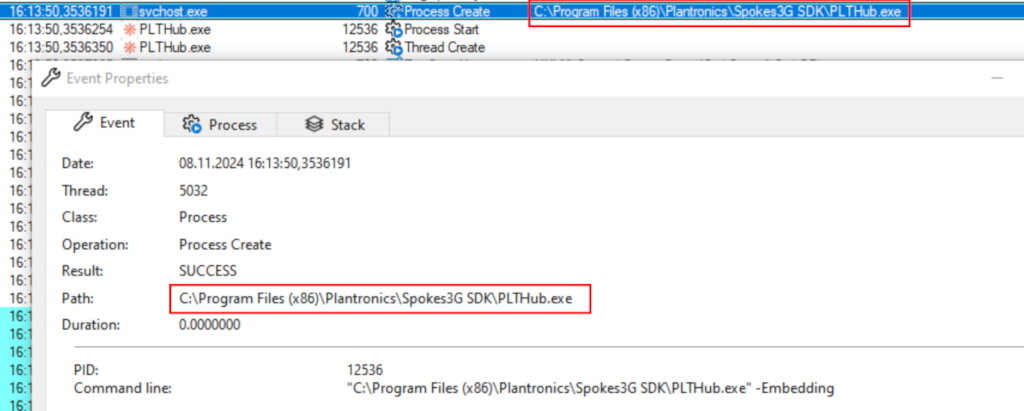Click the Date: label
Image resolution: width=1024 pixels, height=411 pixels.
(78, 163)
